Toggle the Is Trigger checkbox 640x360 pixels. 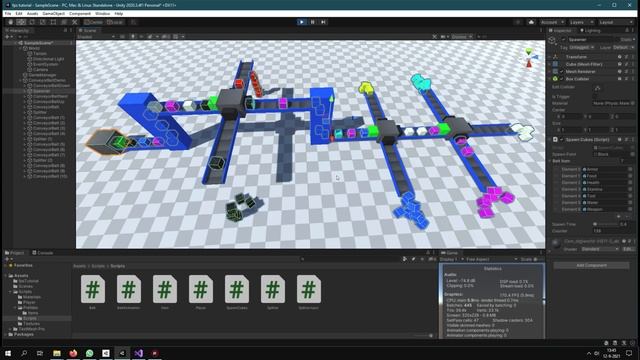(x=596, y=96)
